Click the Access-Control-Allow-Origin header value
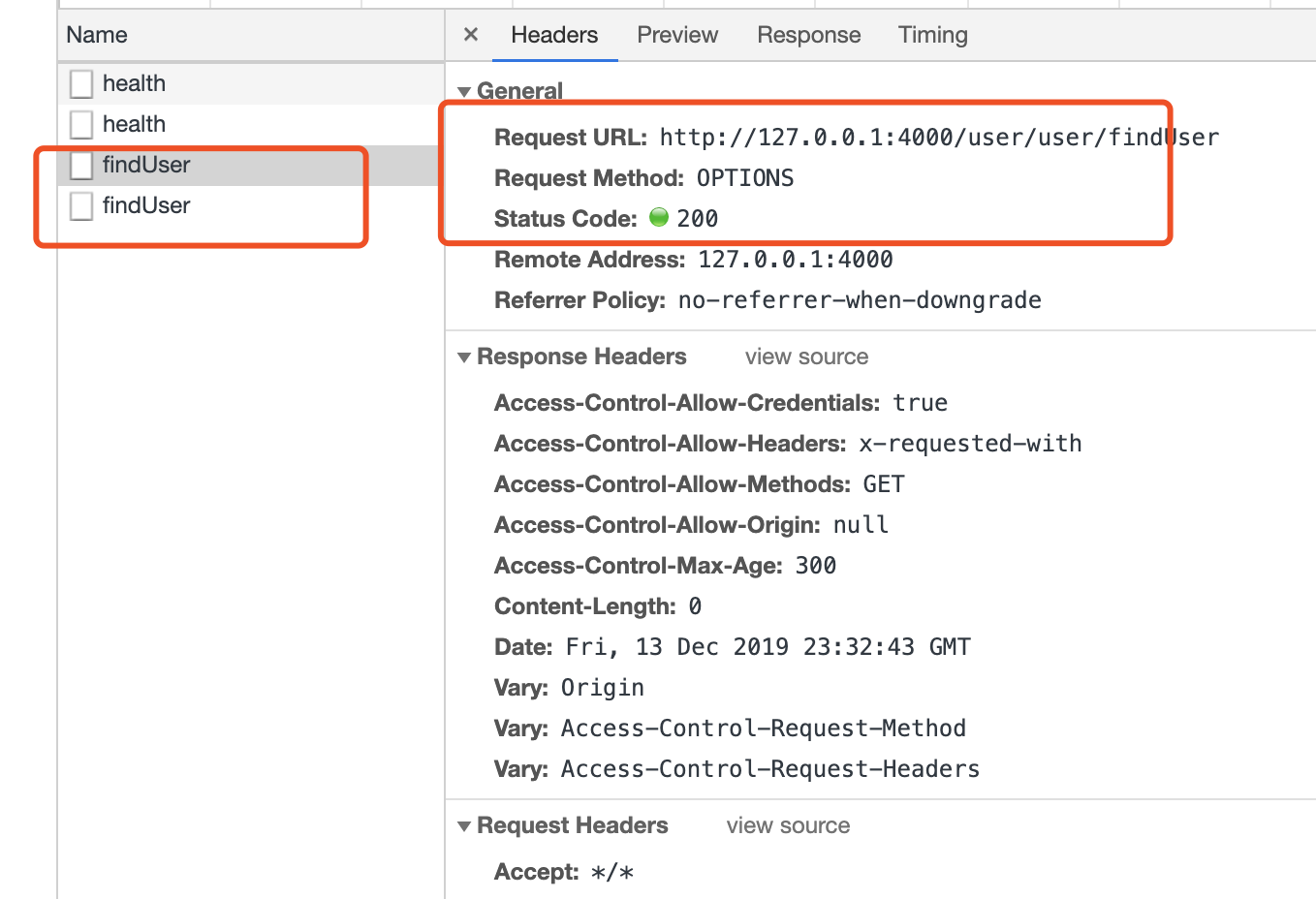Image resolution: width=1316 pixels, height=899 pixels. 861,525
